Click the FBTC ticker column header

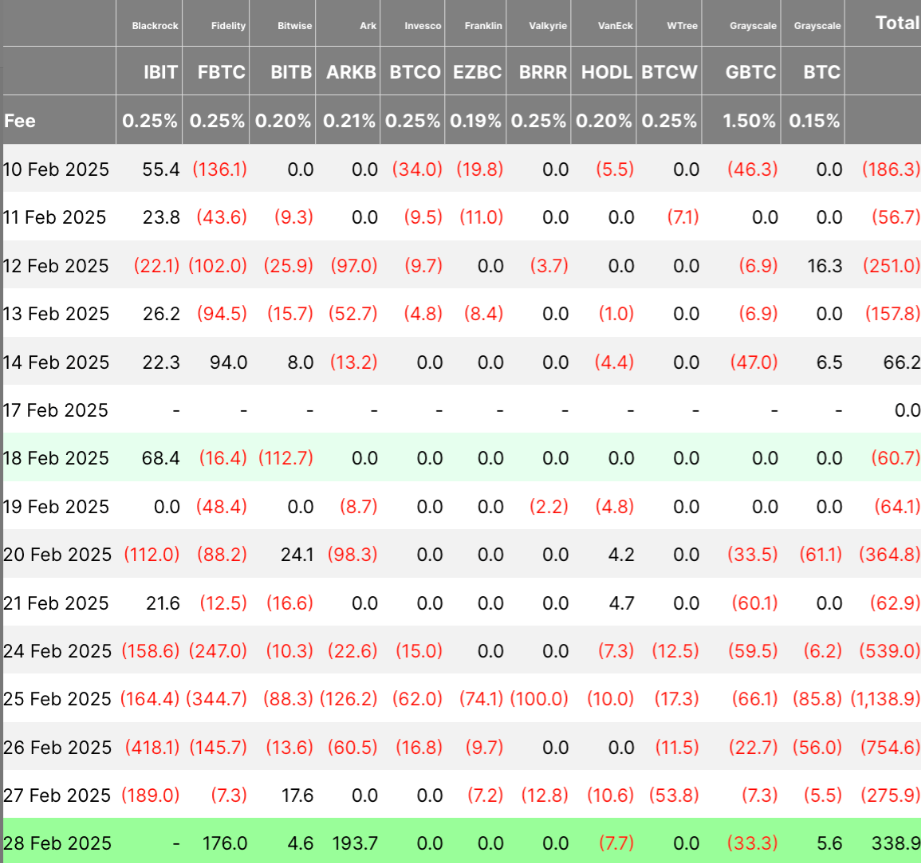click(221, 72)
